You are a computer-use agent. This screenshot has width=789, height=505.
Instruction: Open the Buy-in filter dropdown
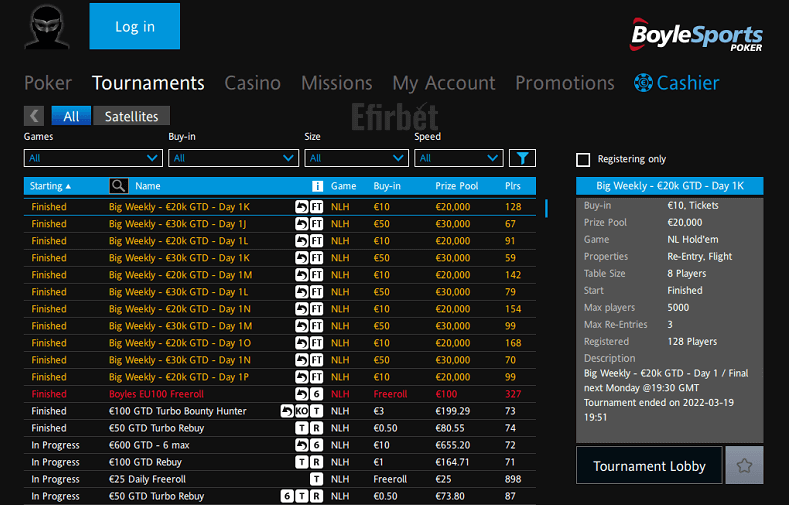(233, 158)
